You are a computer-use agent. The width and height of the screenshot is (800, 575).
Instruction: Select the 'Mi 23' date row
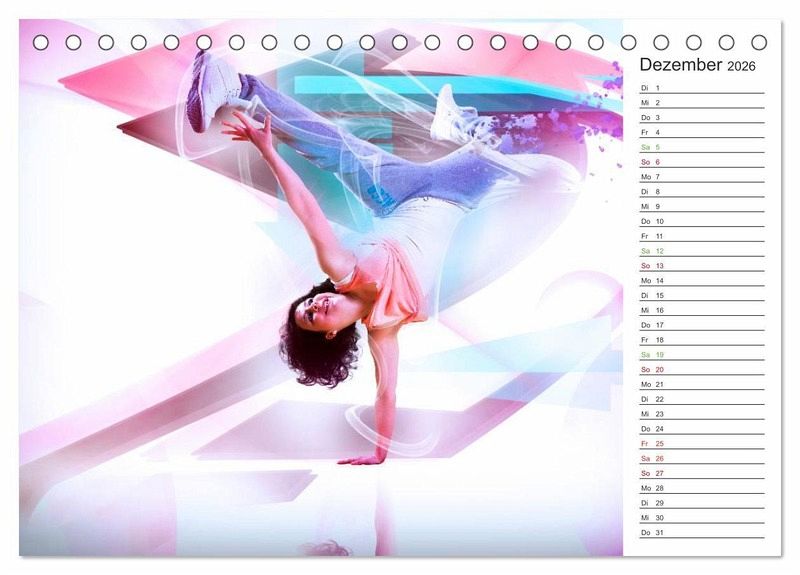pyautogui.click(x=702, y=413)
